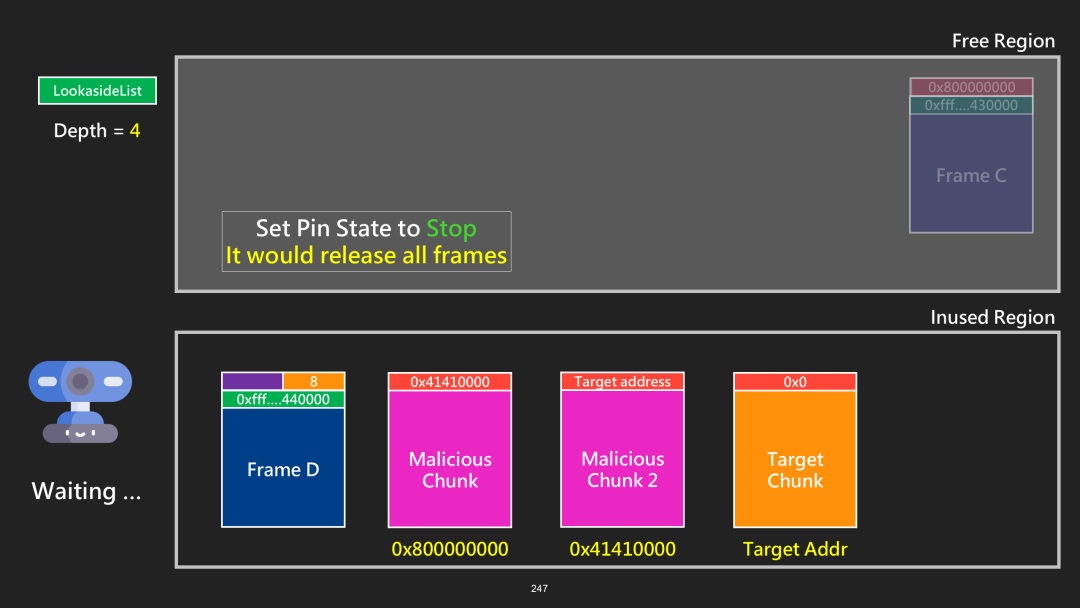Select the Frame D block
This screenshot has width=1080, height=608.
[283, 450]
